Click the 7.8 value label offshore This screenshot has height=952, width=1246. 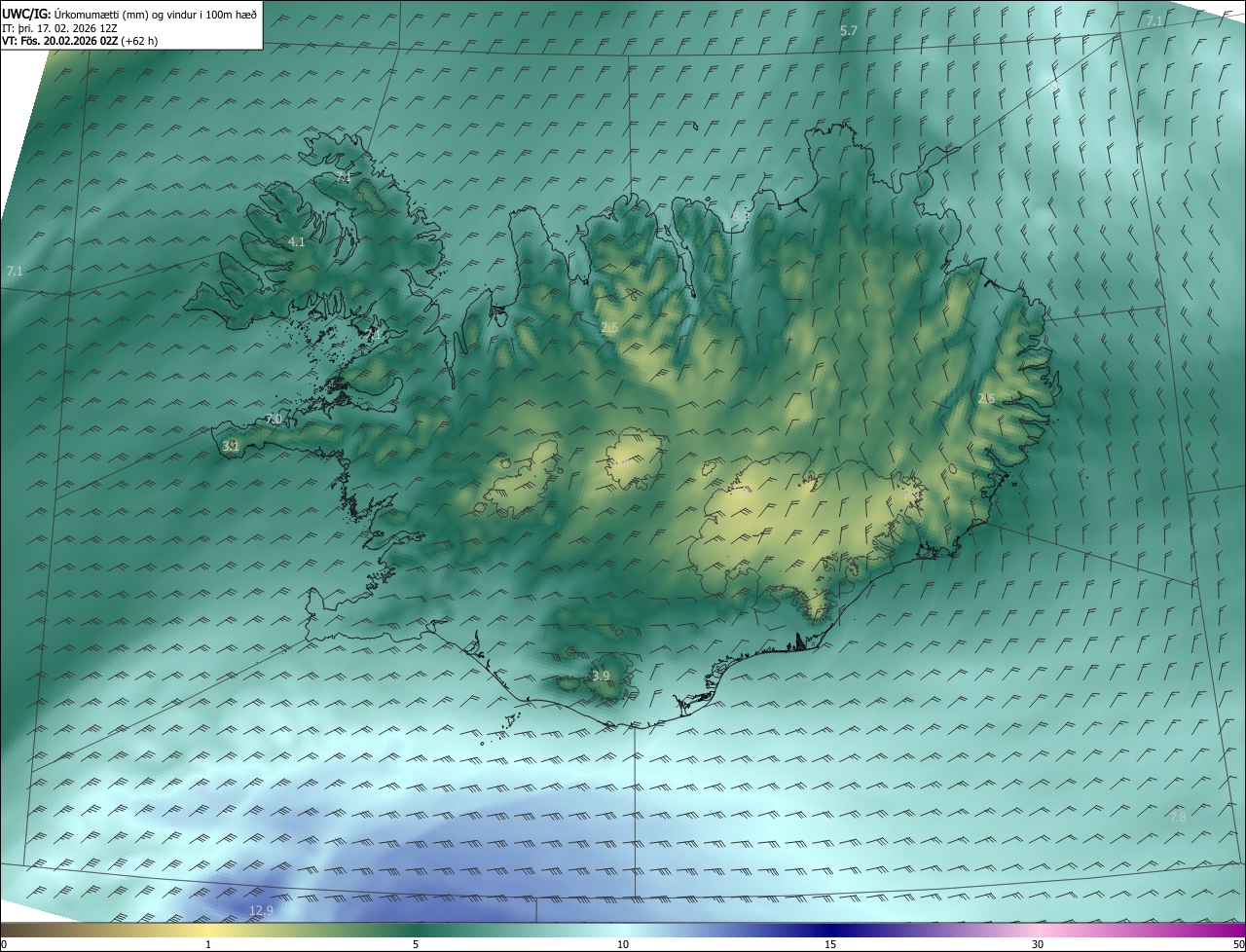coord(1178,818)
